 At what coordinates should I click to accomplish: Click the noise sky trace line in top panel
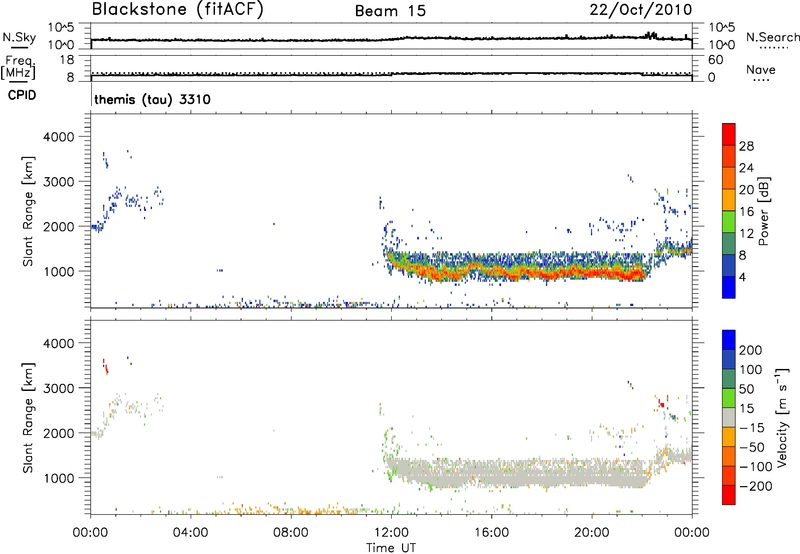pos(391,39)
